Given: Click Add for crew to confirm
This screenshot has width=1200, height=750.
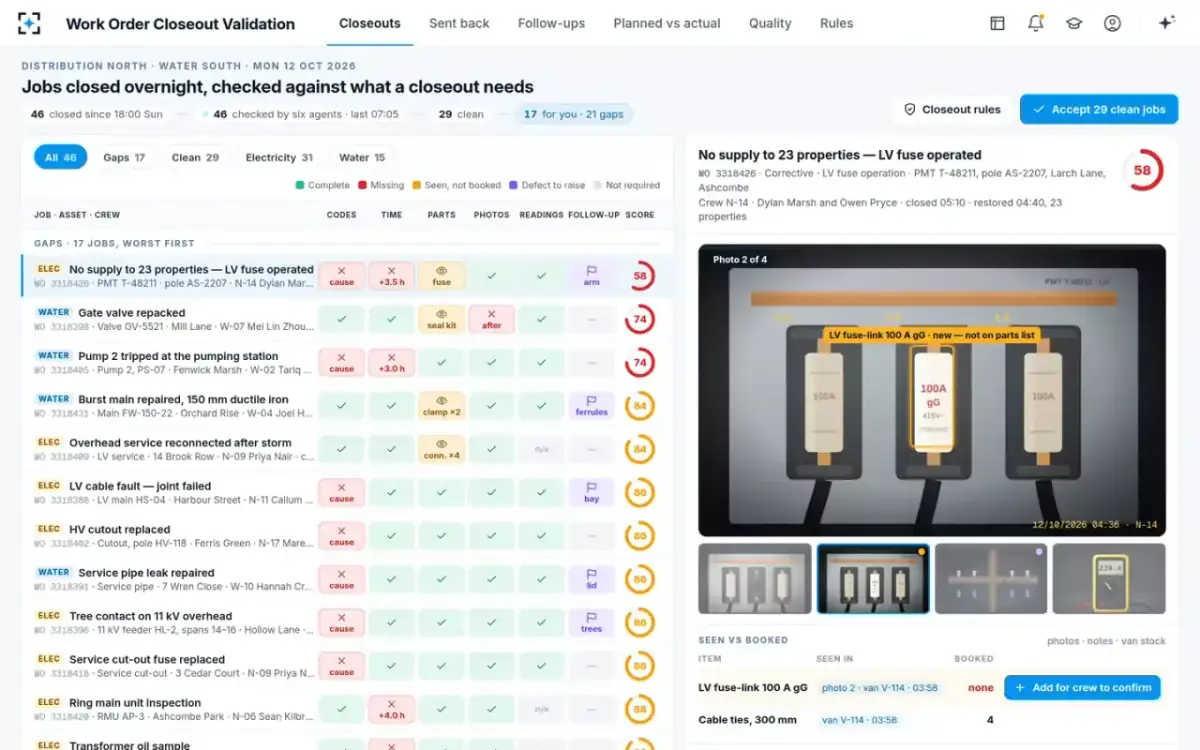Looking at the screenshot, I should click(x=1082, y=687).
